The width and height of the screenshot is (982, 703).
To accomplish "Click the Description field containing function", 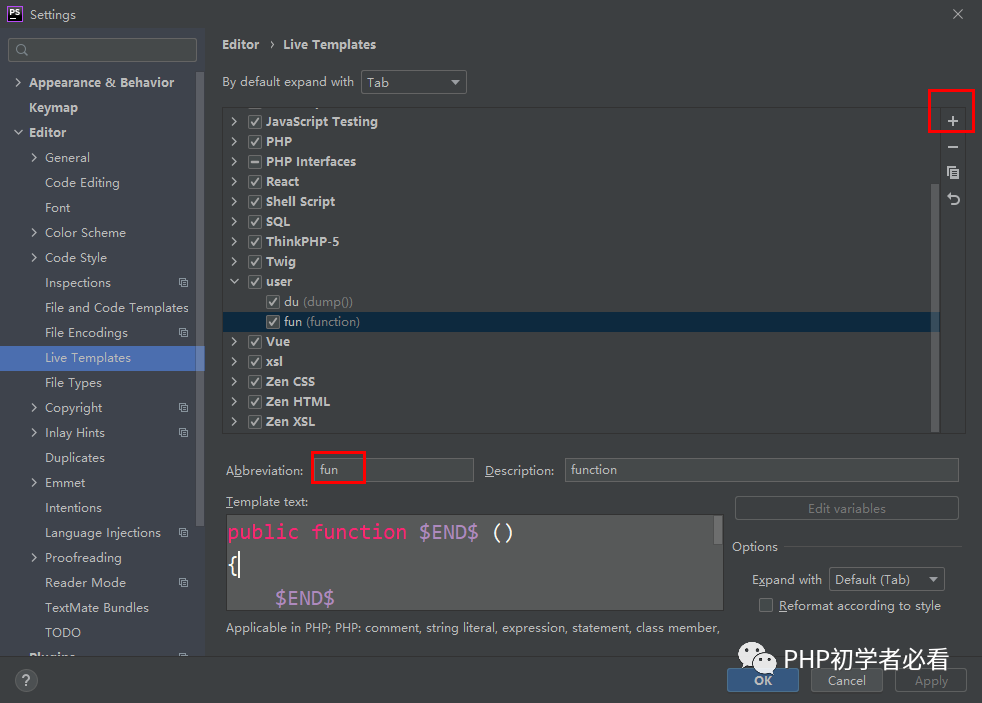I will point(762,470).
